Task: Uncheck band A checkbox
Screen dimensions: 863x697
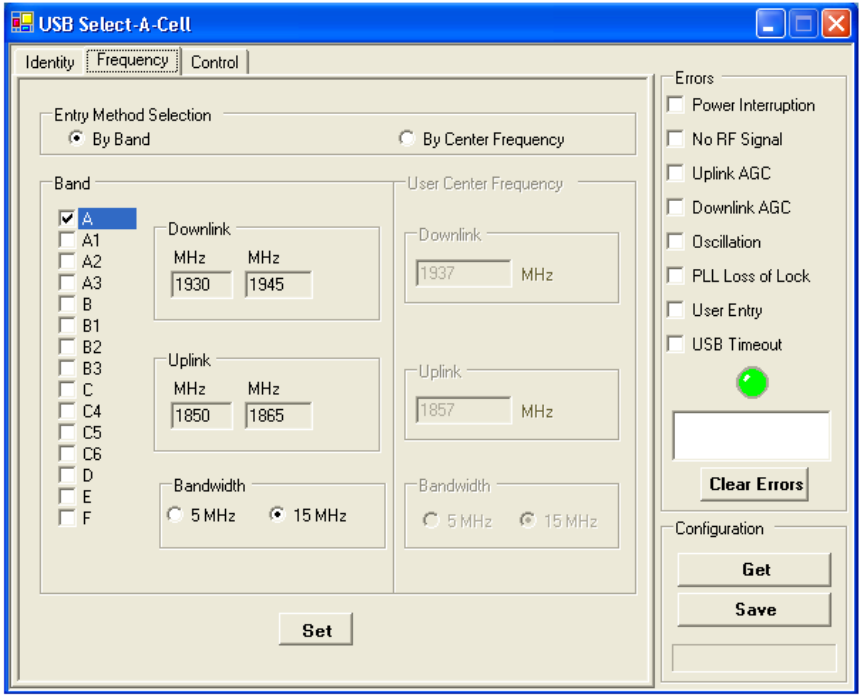Action: coord(67,218)
